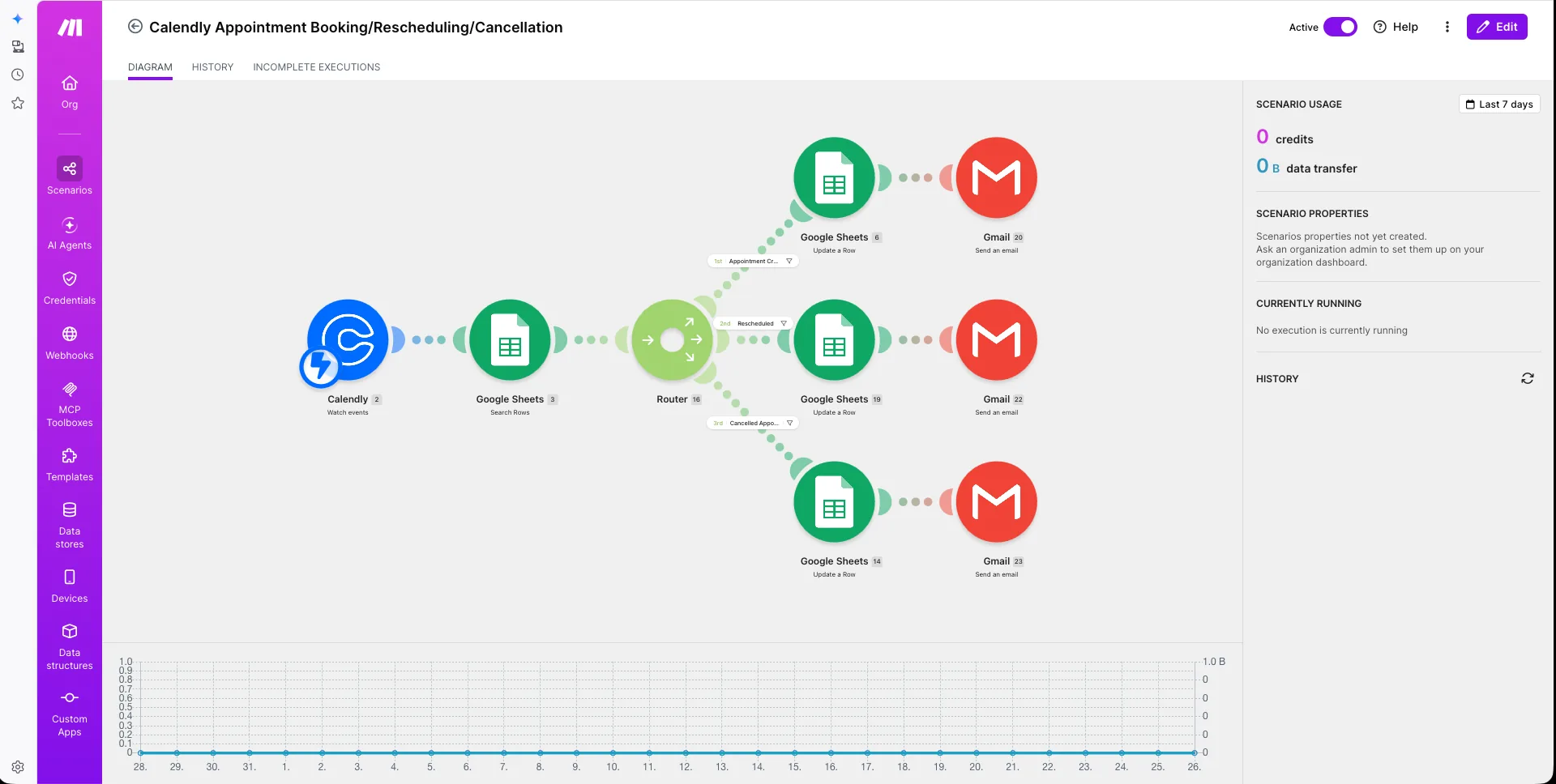Select the Calendly Watch events module
This screenshot has width=1556, height=784.
point(348,340)
